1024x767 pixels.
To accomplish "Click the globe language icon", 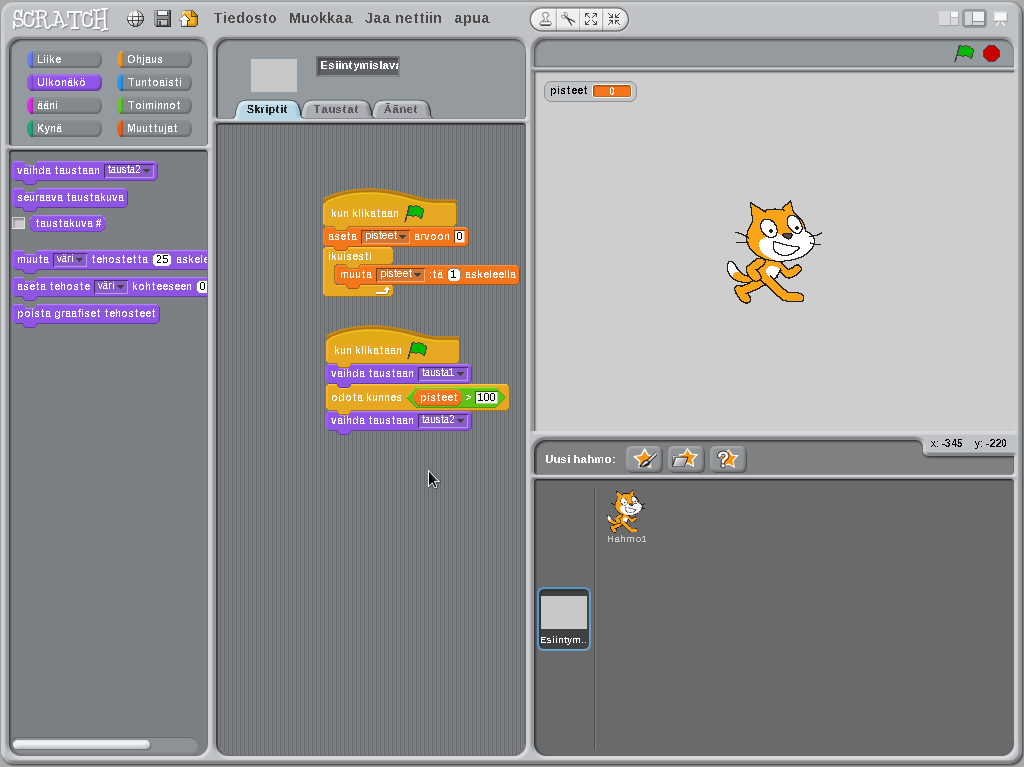I will (136, 19).
